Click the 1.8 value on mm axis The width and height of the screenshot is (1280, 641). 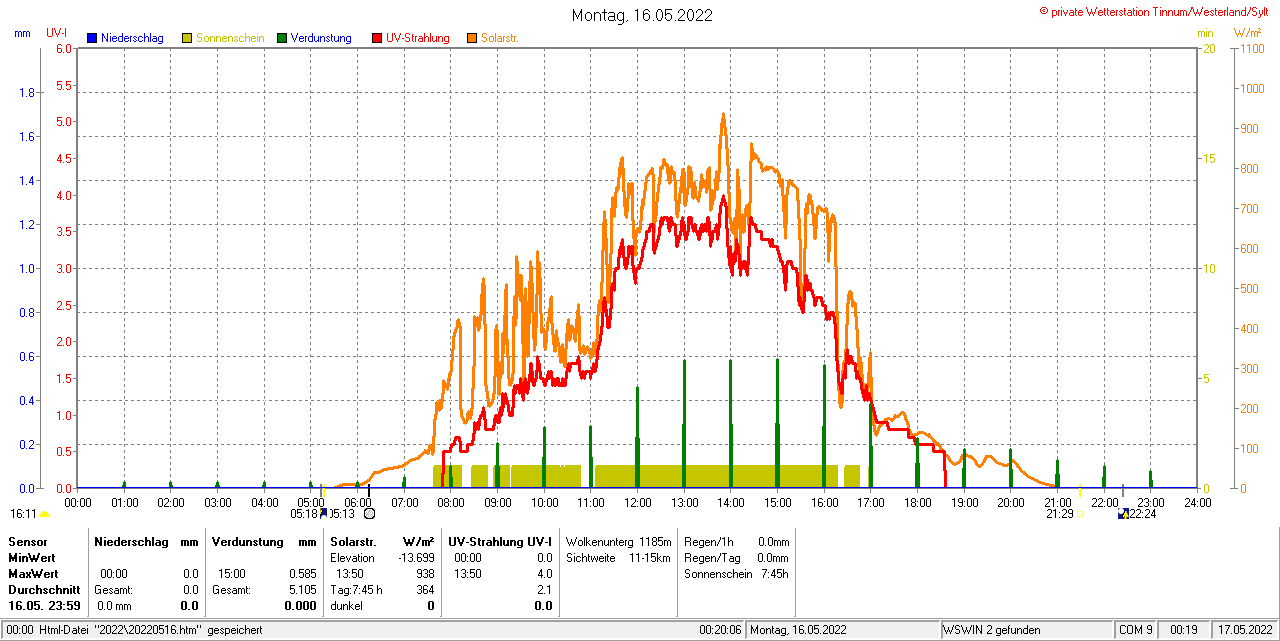pyautogui.click(x=27, y=93)
